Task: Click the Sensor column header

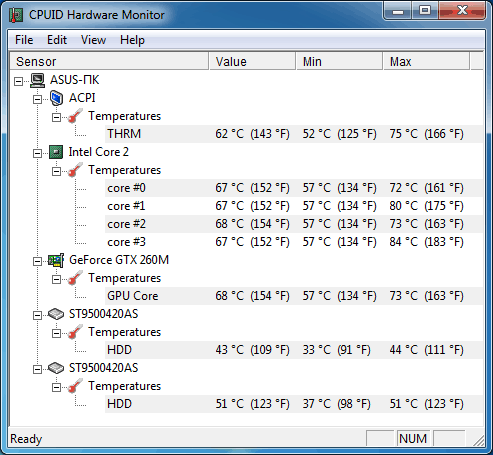Action: [x=109, y=61]
